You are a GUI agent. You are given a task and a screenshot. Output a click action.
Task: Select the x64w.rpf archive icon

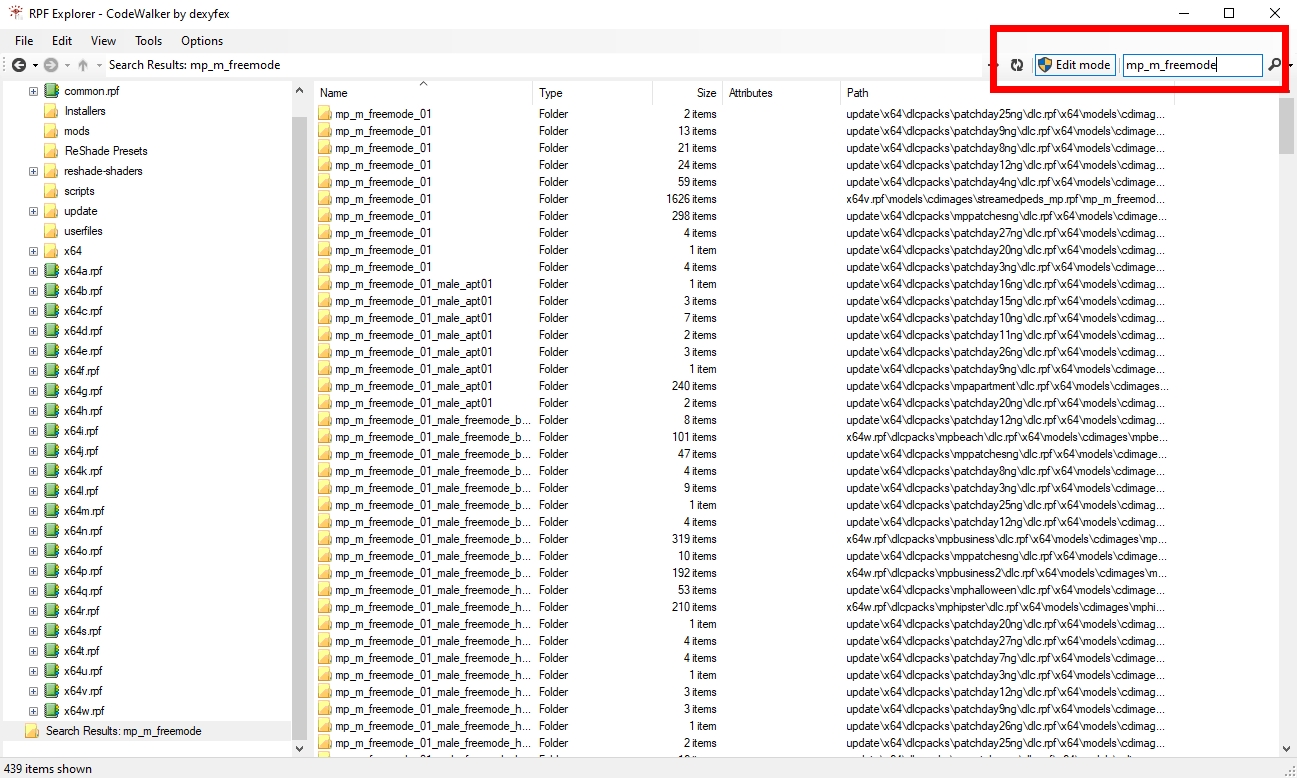click(x=51, y=711)
